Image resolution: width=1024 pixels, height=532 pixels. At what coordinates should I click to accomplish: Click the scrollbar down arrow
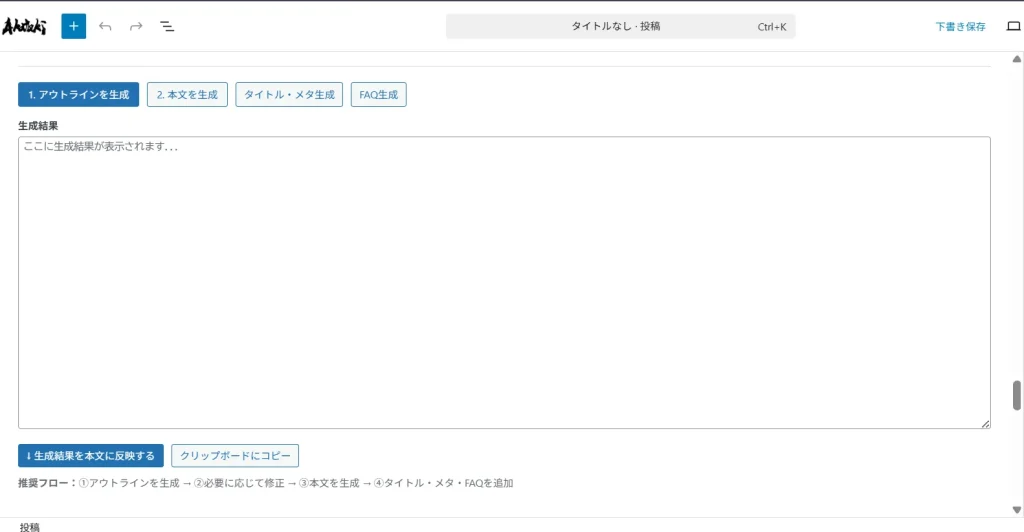tap(1016, 508)
